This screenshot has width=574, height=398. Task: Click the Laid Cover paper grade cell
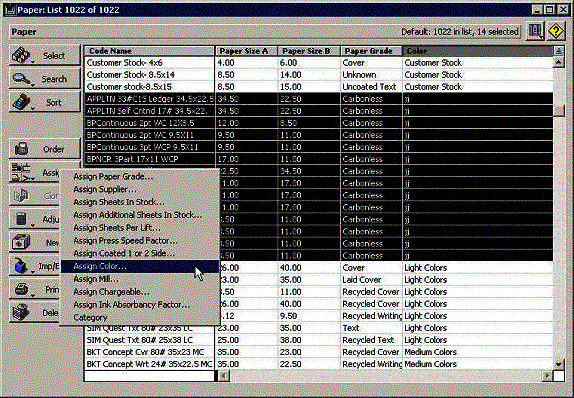coord(371,280)
